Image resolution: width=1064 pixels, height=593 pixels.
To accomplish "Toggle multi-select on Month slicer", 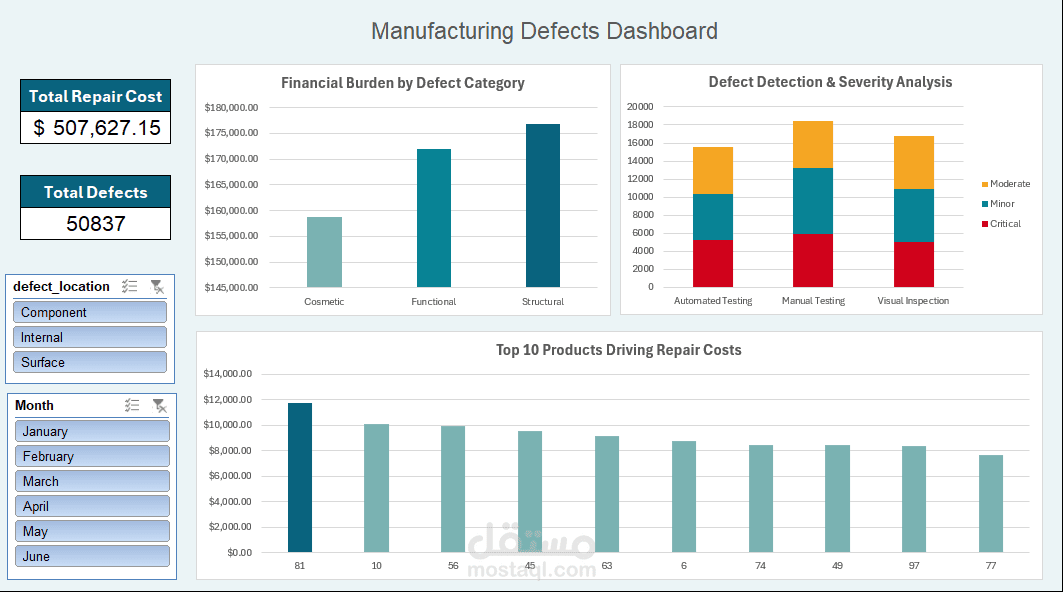I will [132, 406].
